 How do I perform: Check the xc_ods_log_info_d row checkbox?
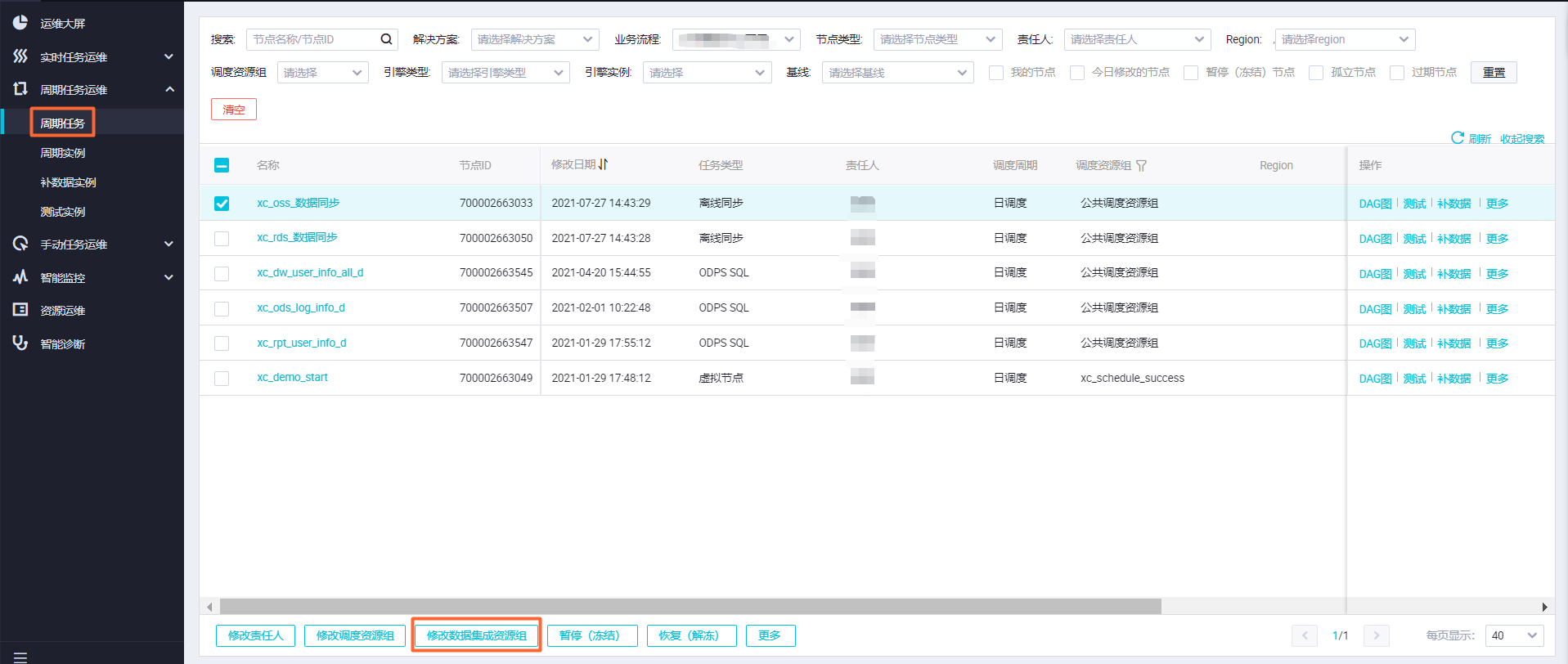(x=222, y=309)
